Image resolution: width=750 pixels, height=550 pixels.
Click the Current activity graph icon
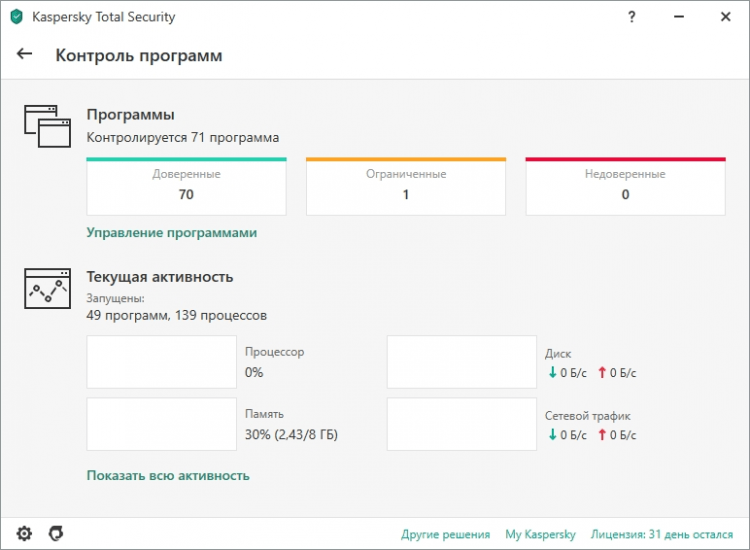48,288
